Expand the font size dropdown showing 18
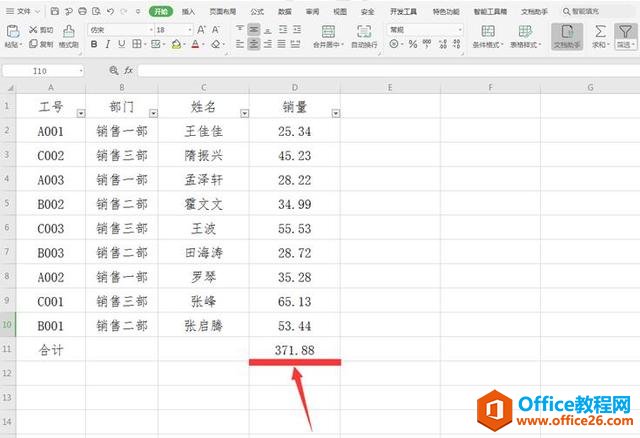The width and height of the screenshot is (640, 438). pos(187,30)
